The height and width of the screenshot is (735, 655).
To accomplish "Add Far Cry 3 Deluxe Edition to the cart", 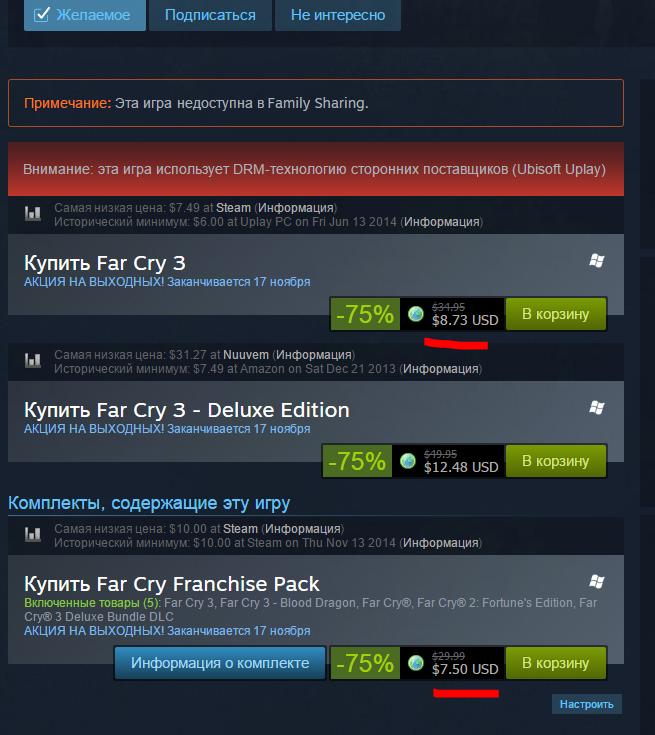I will (x=556, y=461).
